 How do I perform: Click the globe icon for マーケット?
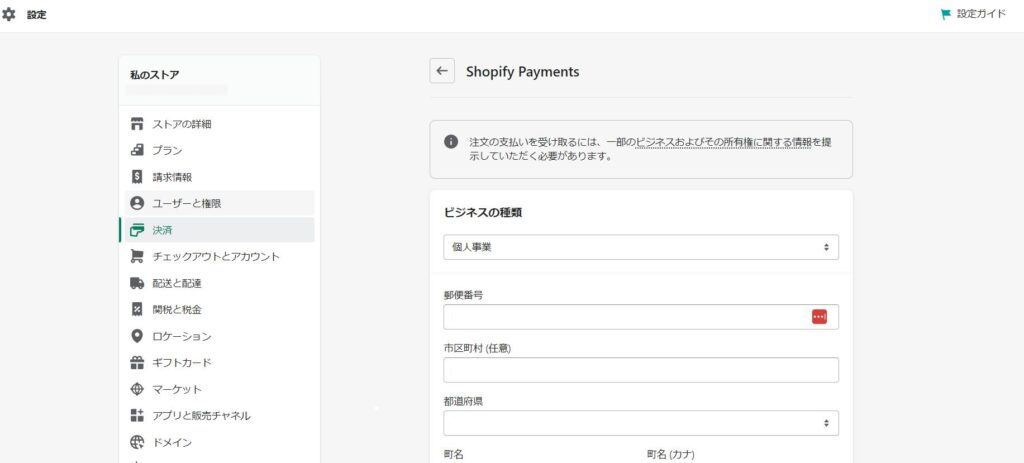136,389
